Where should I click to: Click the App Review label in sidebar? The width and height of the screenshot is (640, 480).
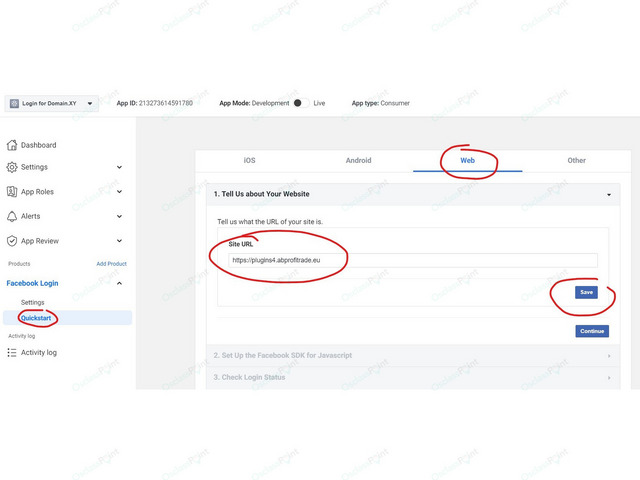[40, 241]
